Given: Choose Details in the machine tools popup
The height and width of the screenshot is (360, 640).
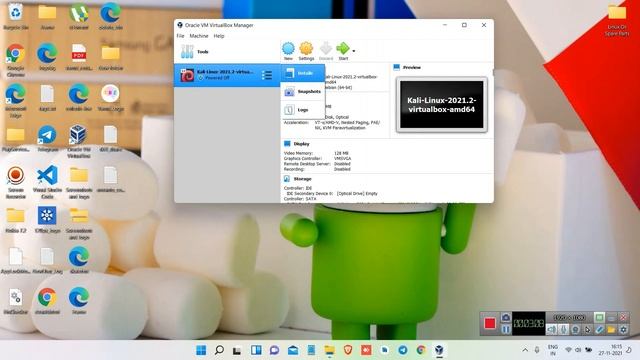Looking at the screenshot, I should coord(302,73).
